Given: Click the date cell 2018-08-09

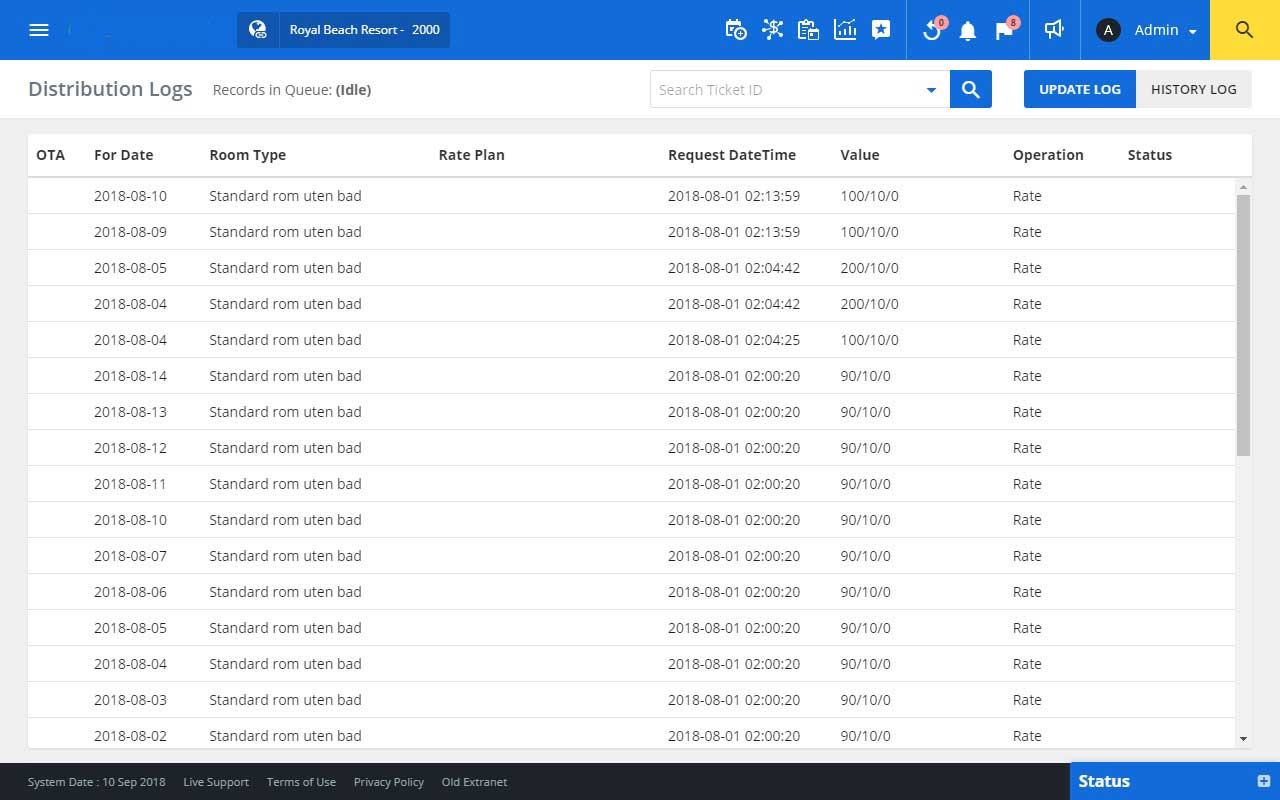Looking at the screenshot, I should 131,232.
